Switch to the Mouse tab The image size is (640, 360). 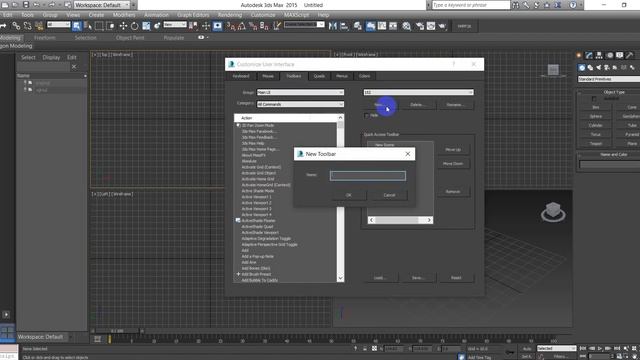tap(268, 76)
